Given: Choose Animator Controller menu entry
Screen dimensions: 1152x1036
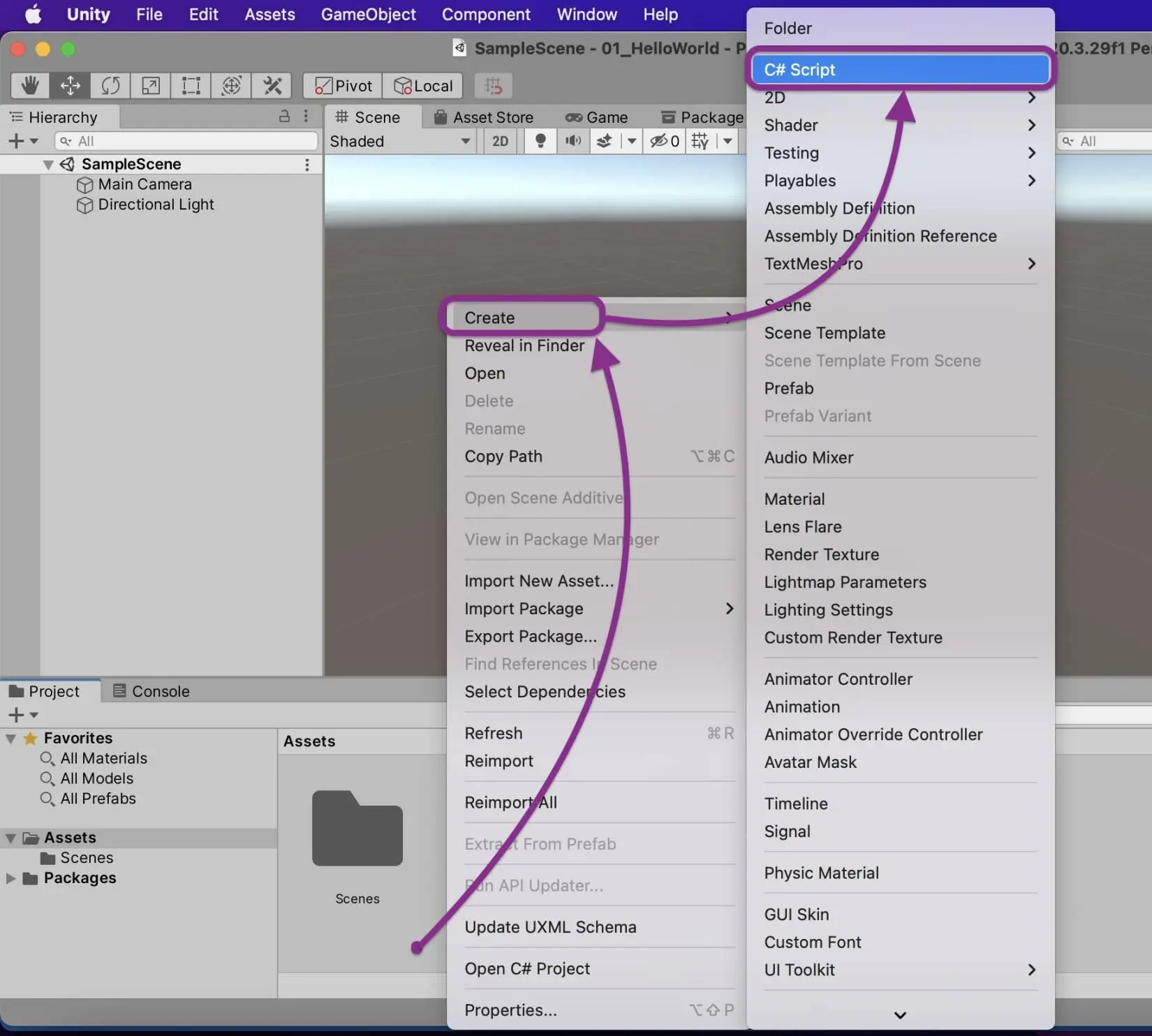Looking at the screenshot, I should pyautogui.click(x=900, y=679).
